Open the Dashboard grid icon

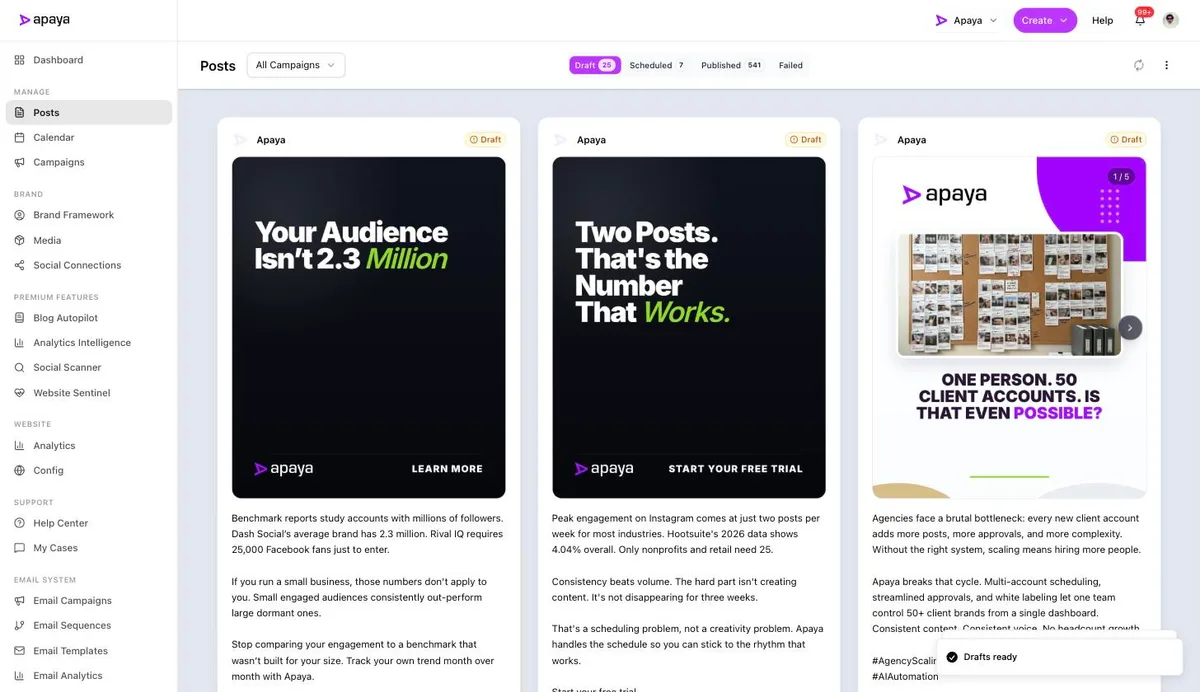19,60
